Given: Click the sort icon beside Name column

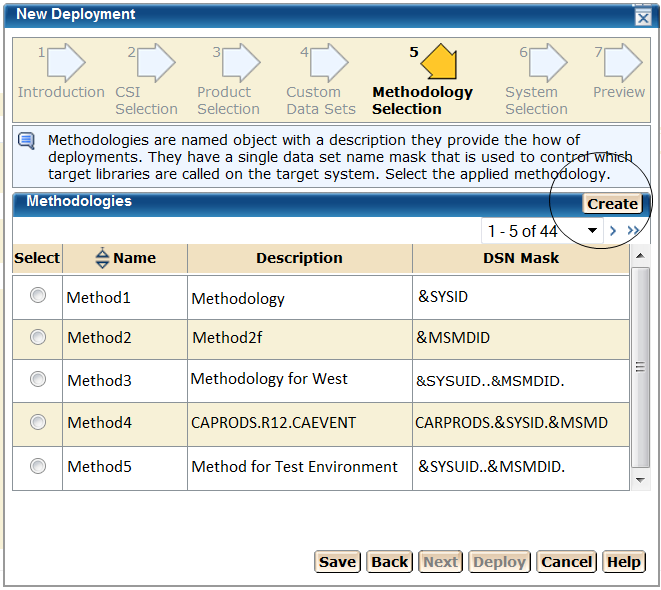Looking at the screenshot, I should [x=102, y=258].
